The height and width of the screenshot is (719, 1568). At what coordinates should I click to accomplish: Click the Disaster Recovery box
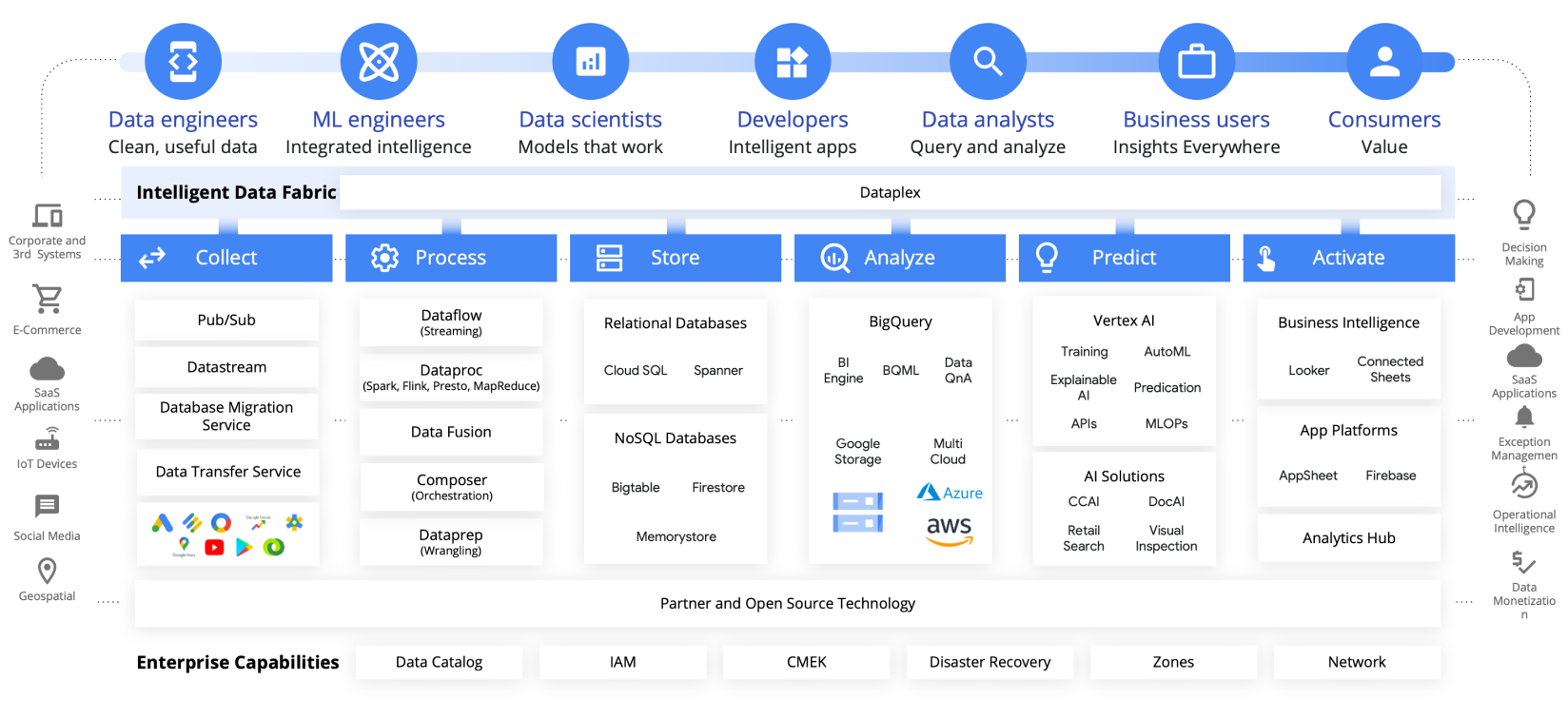point(990,663)
